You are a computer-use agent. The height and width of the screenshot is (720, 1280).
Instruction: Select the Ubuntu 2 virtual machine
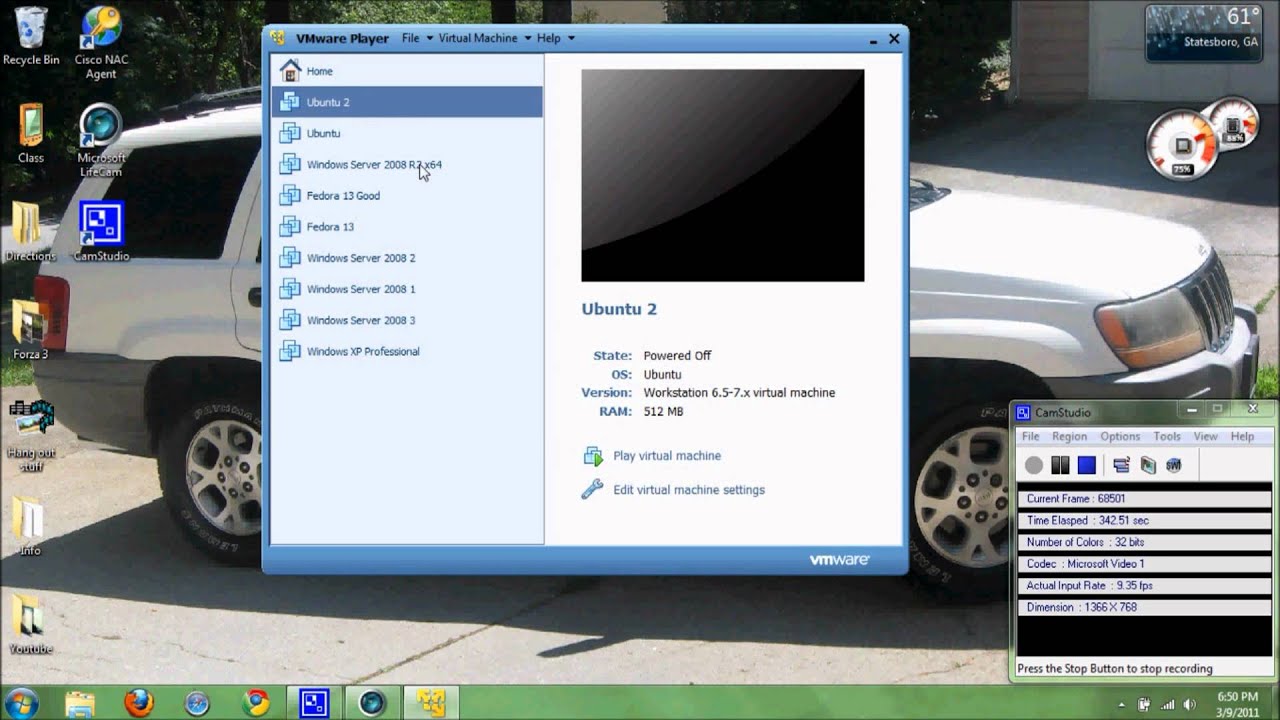[x=407, y=102]
